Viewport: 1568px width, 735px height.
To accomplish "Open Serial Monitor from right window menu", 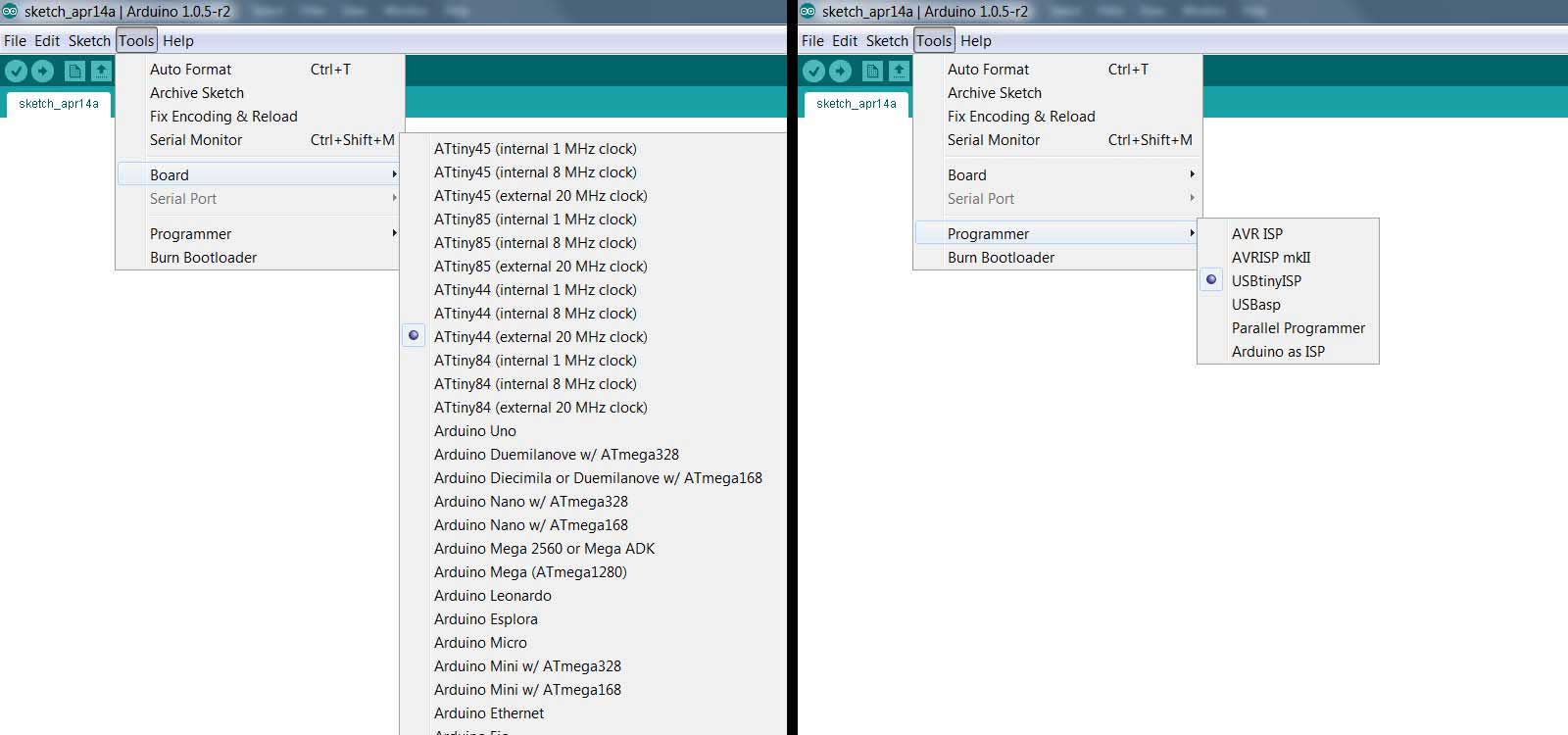I will (x=1056, y=140).
